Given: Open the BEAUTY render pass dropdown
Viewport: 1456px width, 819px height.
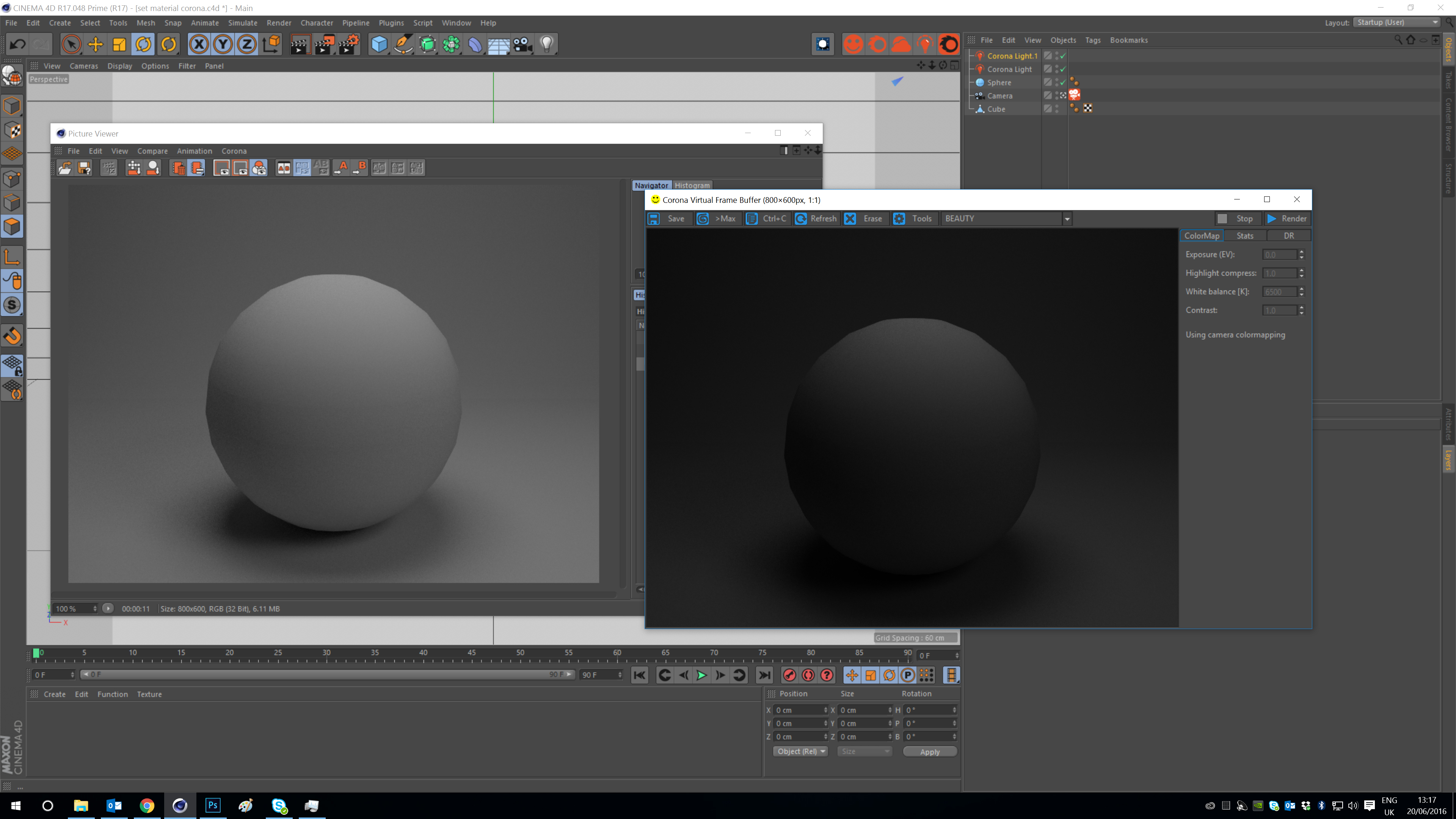Looking at the screenshot, I should pyautogui.click(x=1067, y=219).
